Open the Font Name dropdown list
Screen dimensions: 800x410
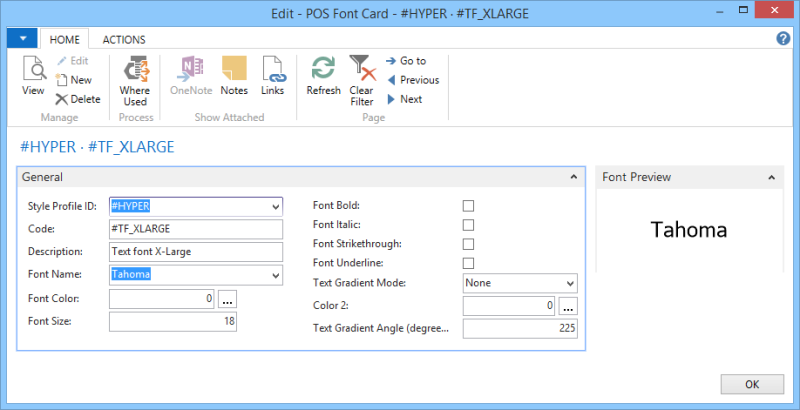(x=276, y=275)
